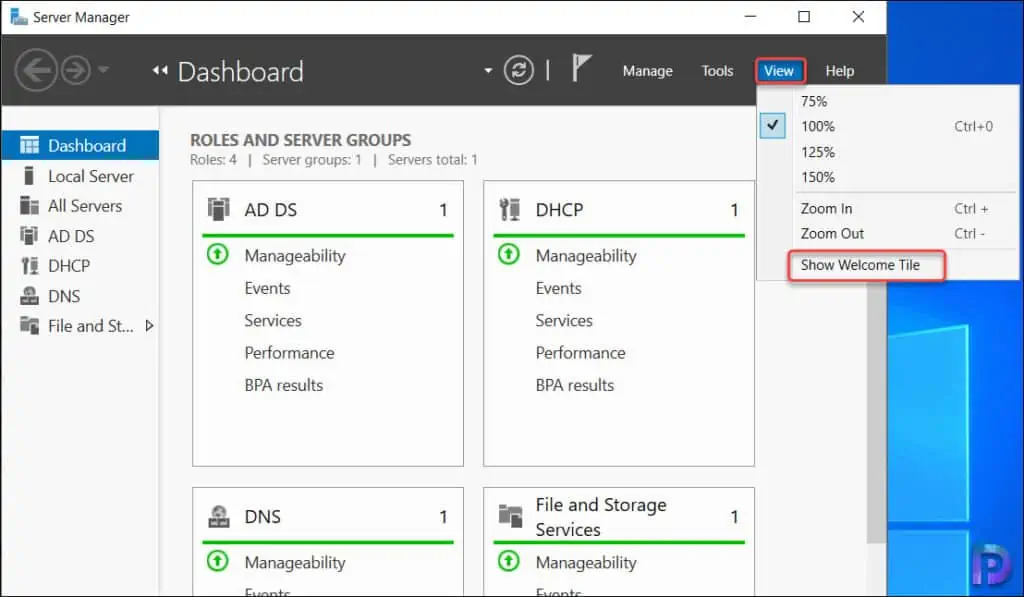Image resolution: width=1024 pixels, height=597 pixels.
Task: Click the forward navigation arrow
Action: [x=76, y=70]
